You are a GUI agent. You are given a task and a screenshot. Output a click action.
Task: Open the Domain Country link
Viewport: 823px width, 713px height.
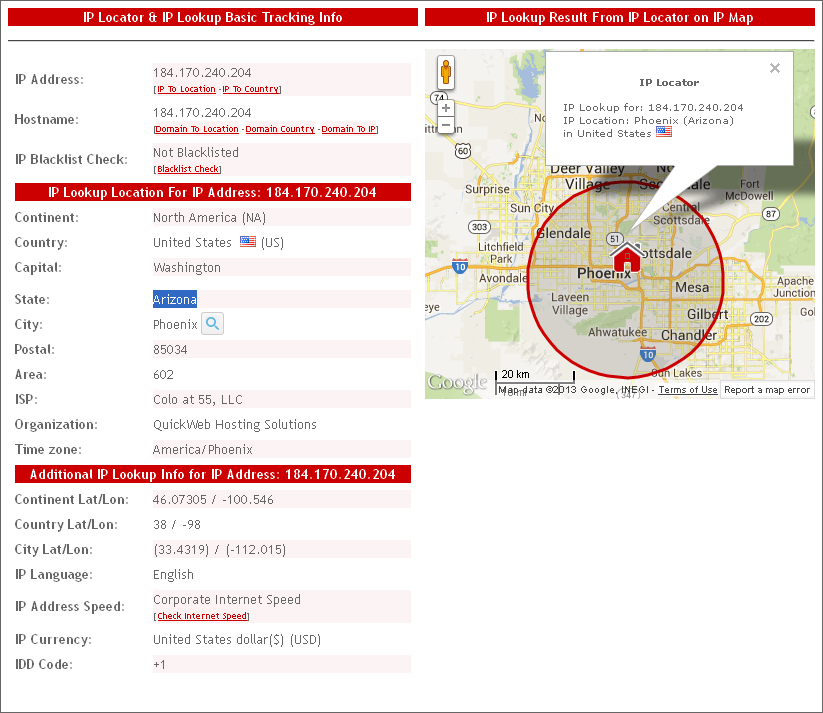coord(280,129)
